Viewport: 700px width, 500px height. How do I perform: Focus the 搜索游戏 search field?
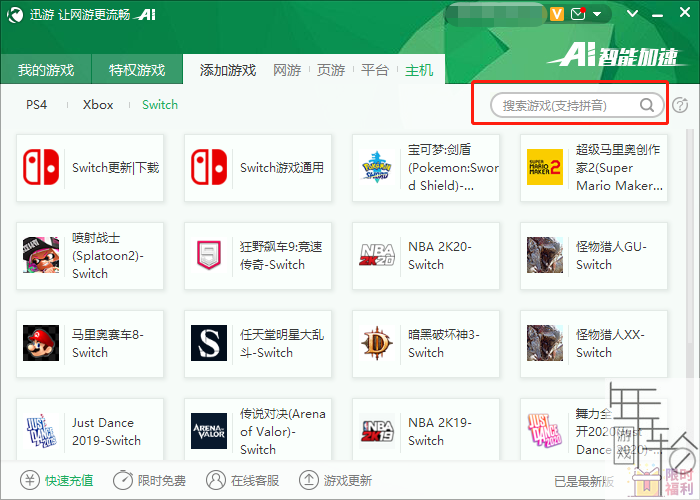577,105
